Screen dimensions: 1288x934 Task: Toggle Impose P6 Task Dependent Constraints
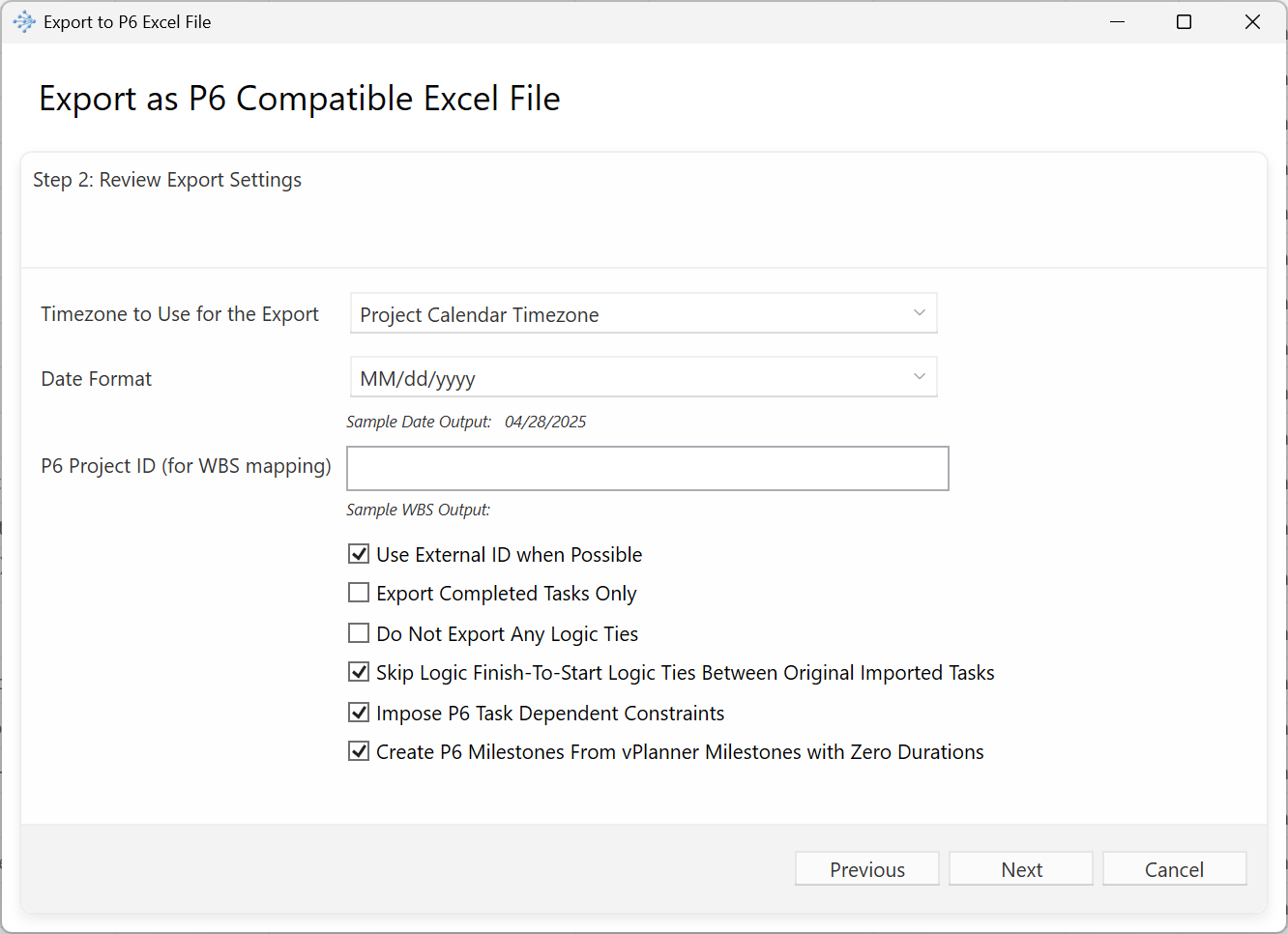[359, 713]
